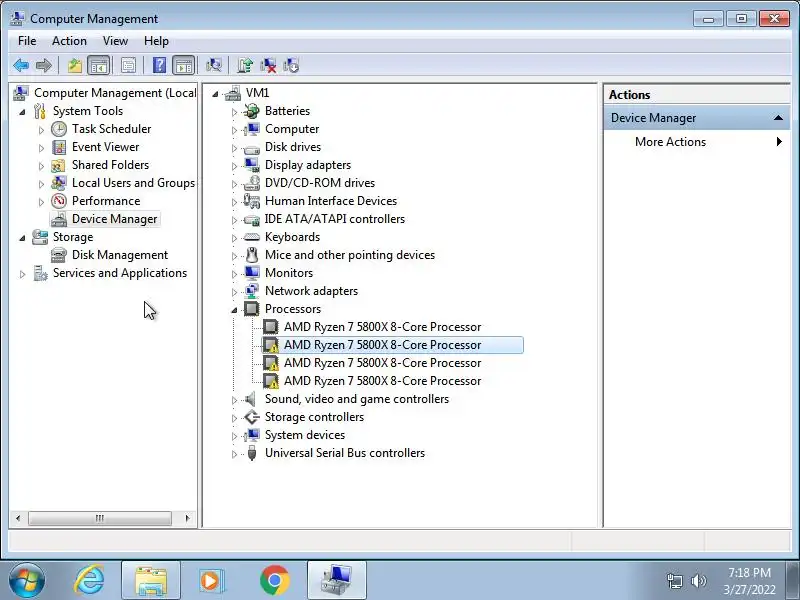Select first AMD Ryzen processor without warning
The image size is (800, 600).
(x=382, y=327)
